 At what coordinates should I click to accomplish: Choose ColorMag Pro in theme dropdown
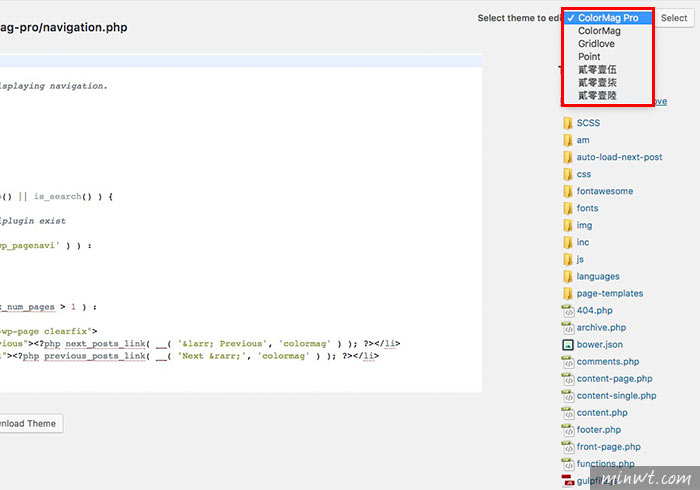[608, 18]
